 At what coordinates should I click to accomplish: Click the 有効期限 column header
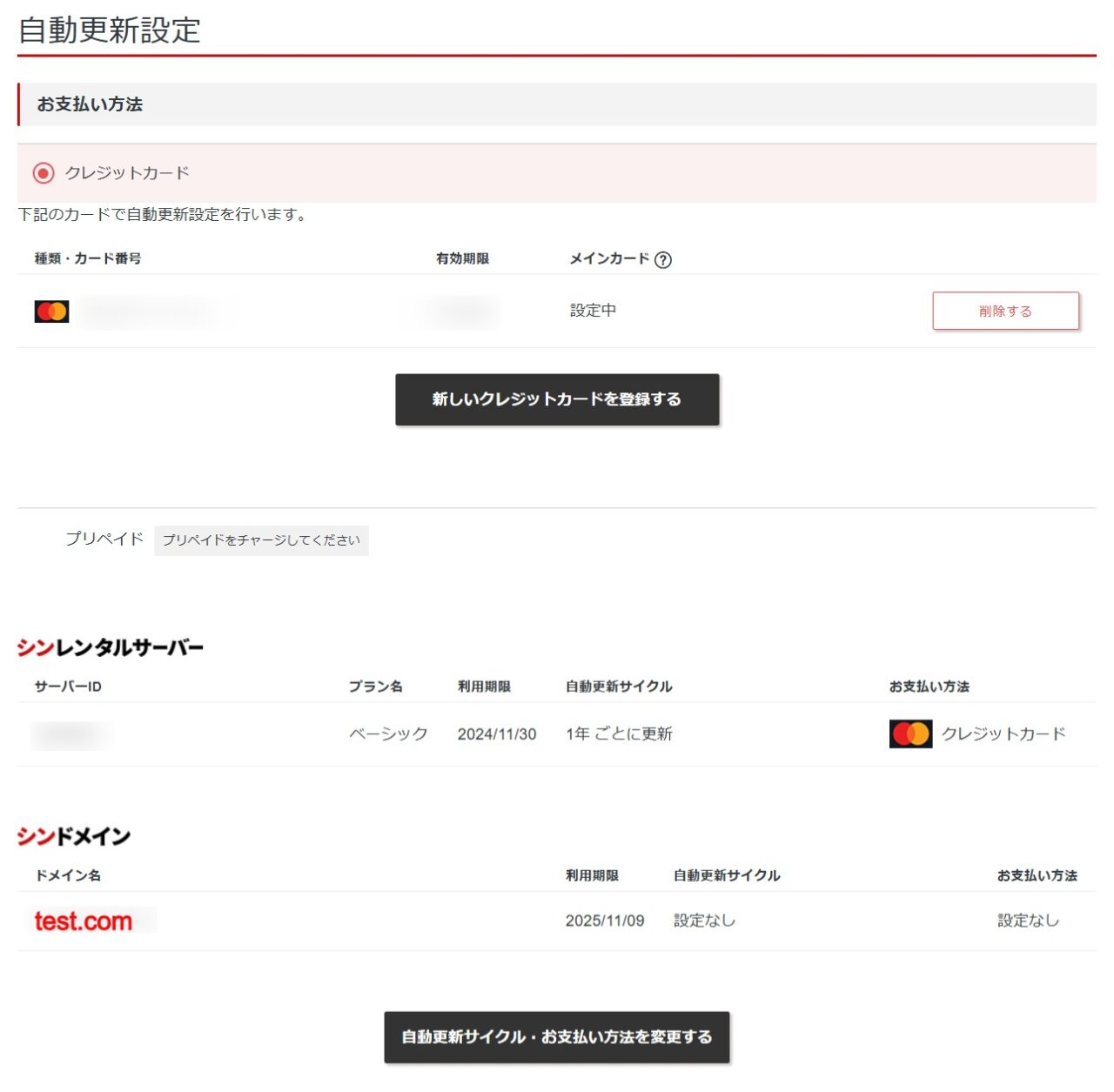(462, 258)
